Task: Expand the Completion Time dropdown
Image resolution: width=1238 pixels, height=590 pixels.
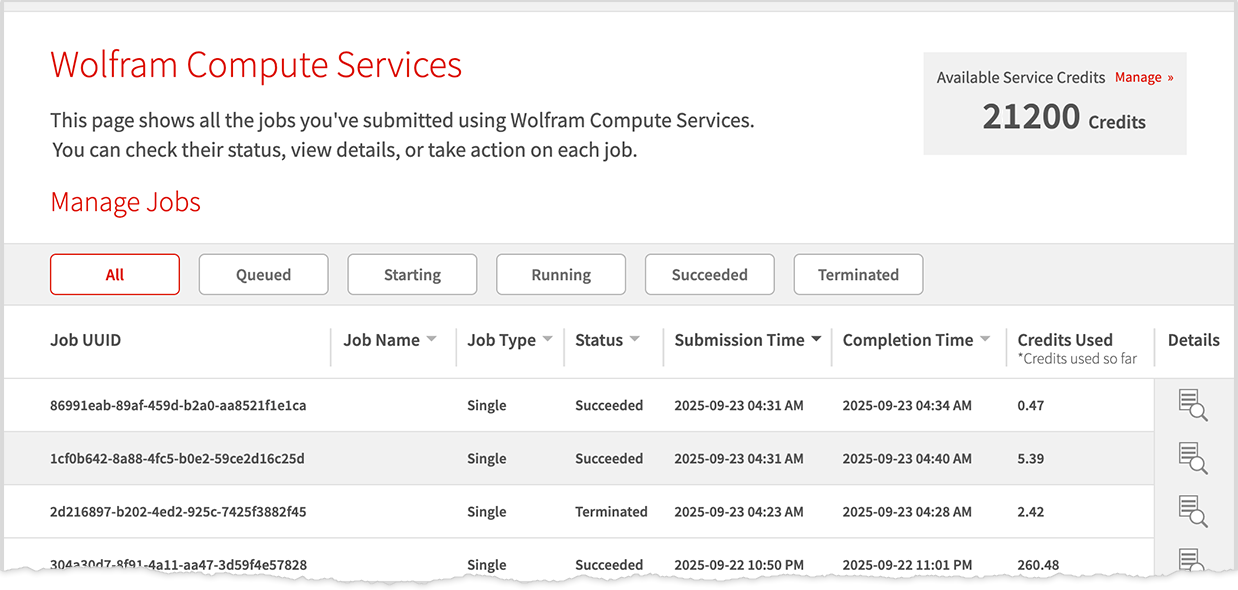Action: coord(987,339)
